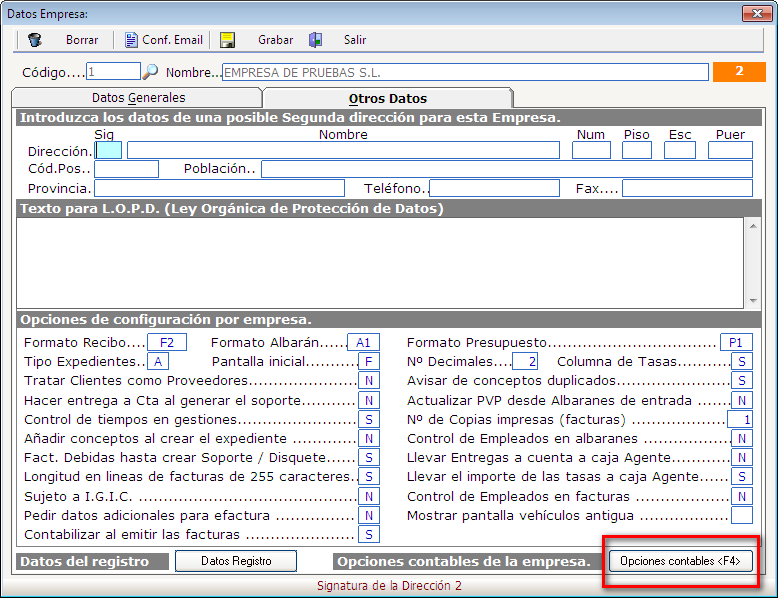Toggle Columna de Tasas S field
The image size is (778, 598).
click(x=742, y=361)
